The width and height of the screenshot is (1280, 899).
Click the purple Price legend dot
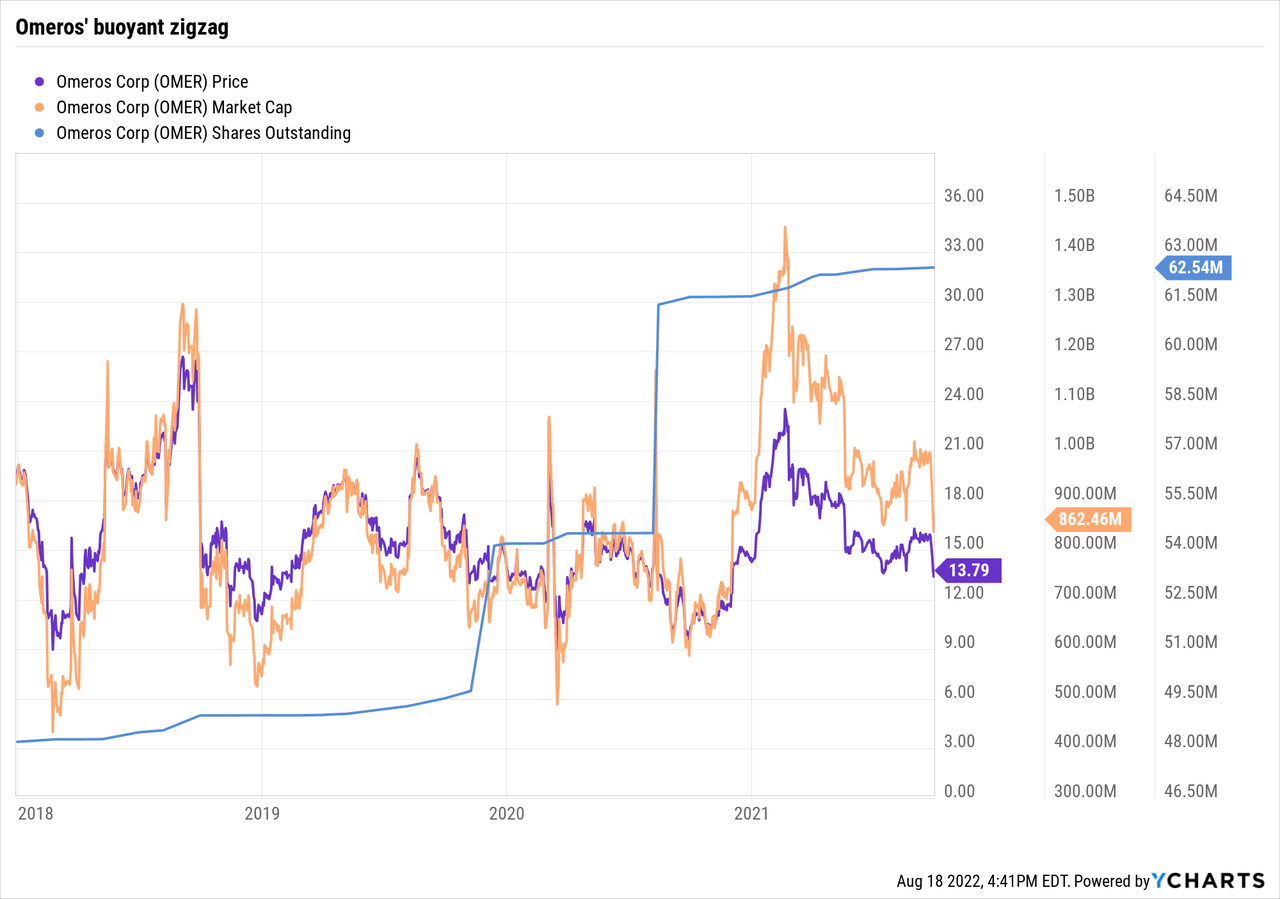[x=40, y=82]
